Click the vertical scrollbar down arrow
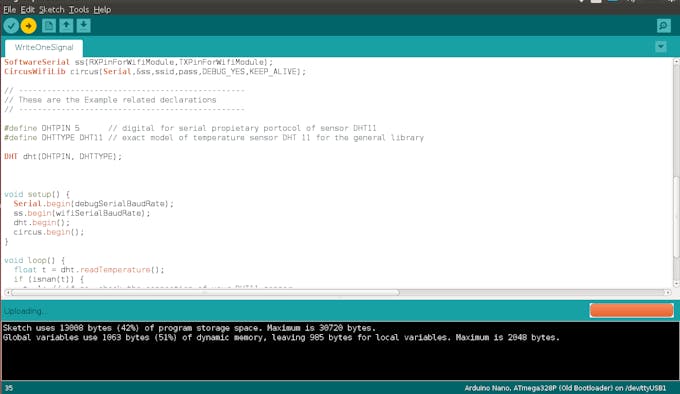 pyautogui.click(x=676, y=284)
